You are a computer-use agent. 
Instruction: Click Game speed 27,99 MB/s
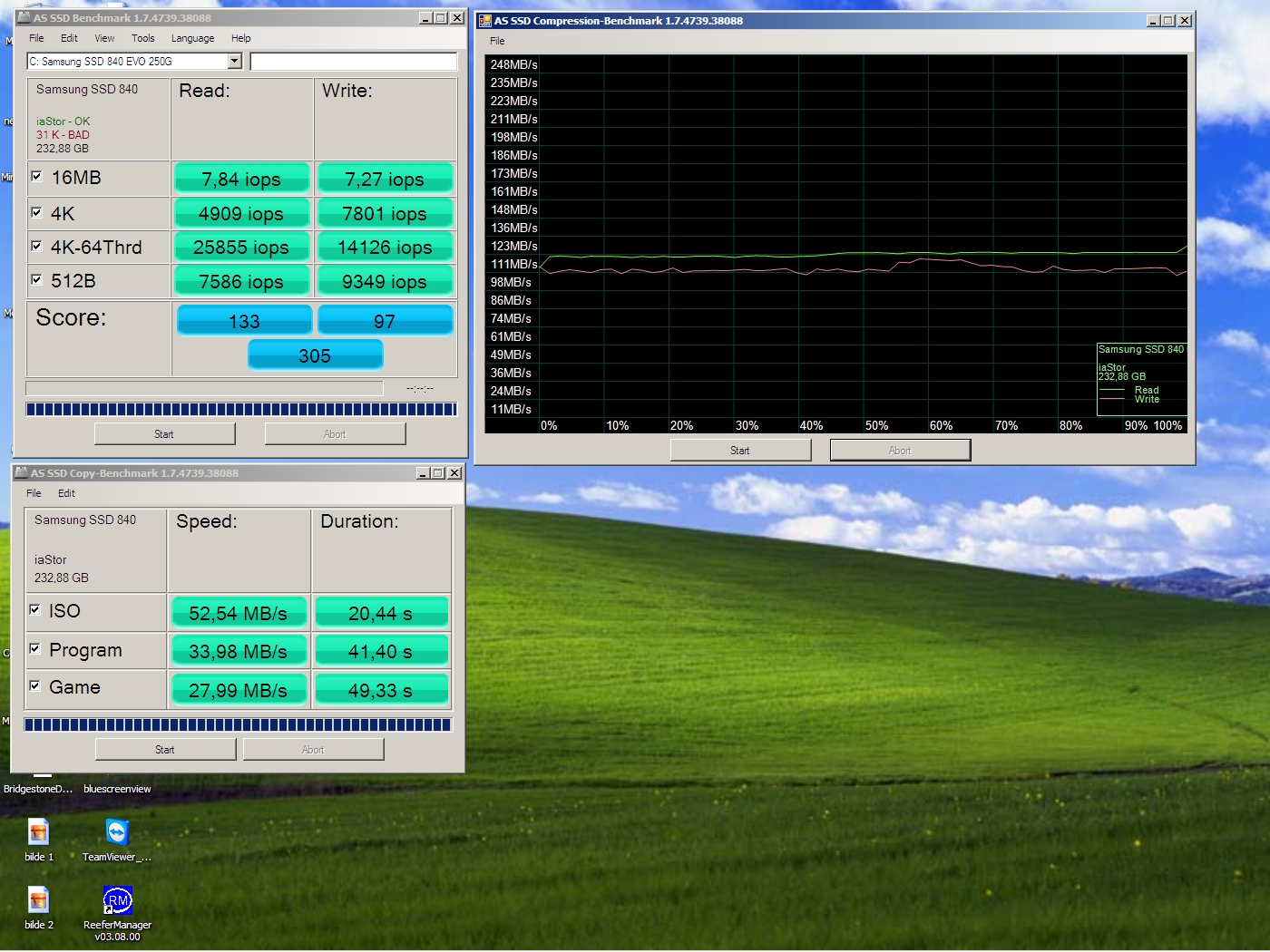point(238,690)
